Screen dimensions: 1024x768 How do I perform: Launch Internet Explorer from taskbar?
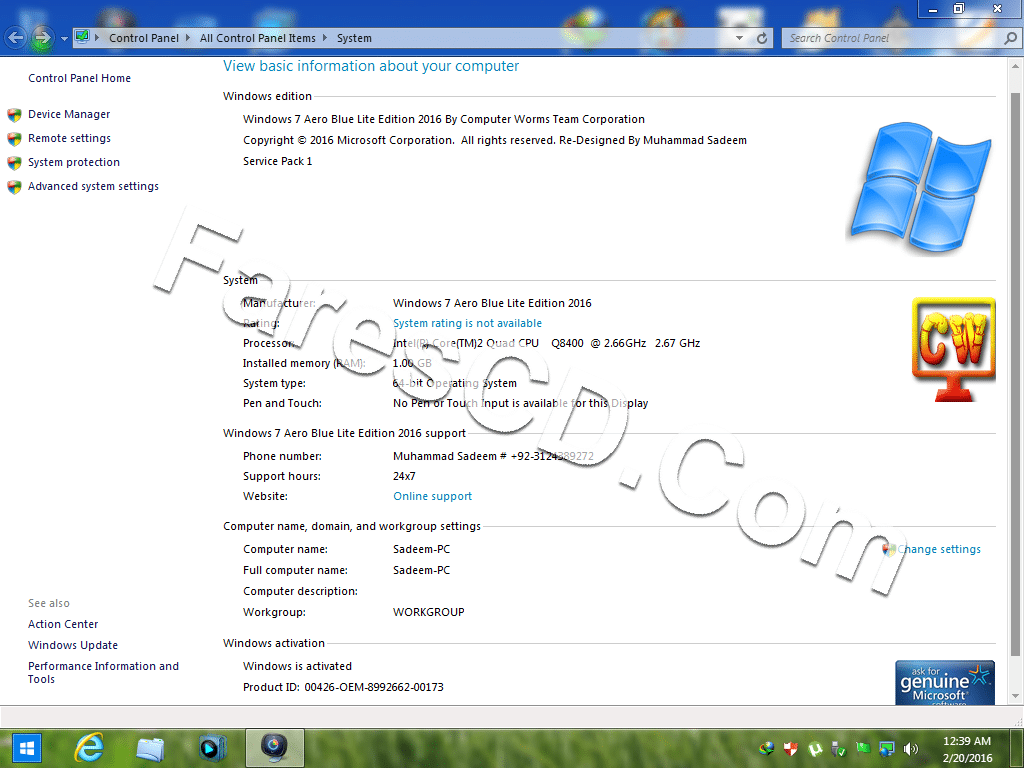[x=88, y=748]
